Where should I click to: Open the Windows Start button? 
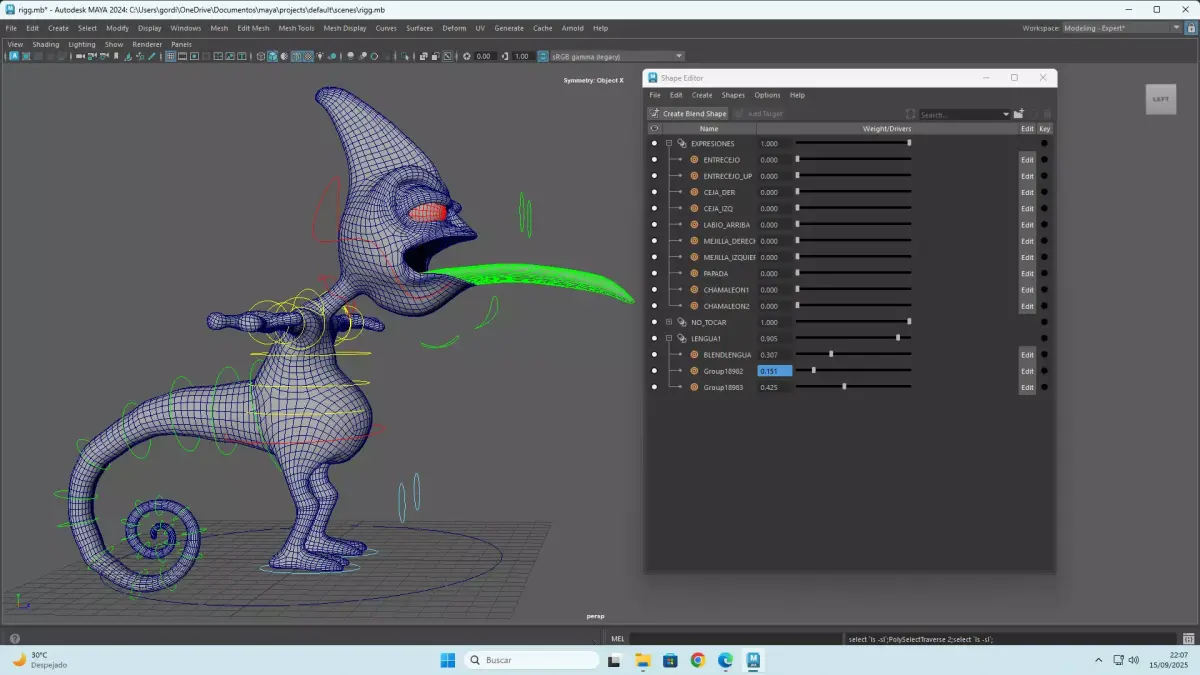tap(448, 660)
